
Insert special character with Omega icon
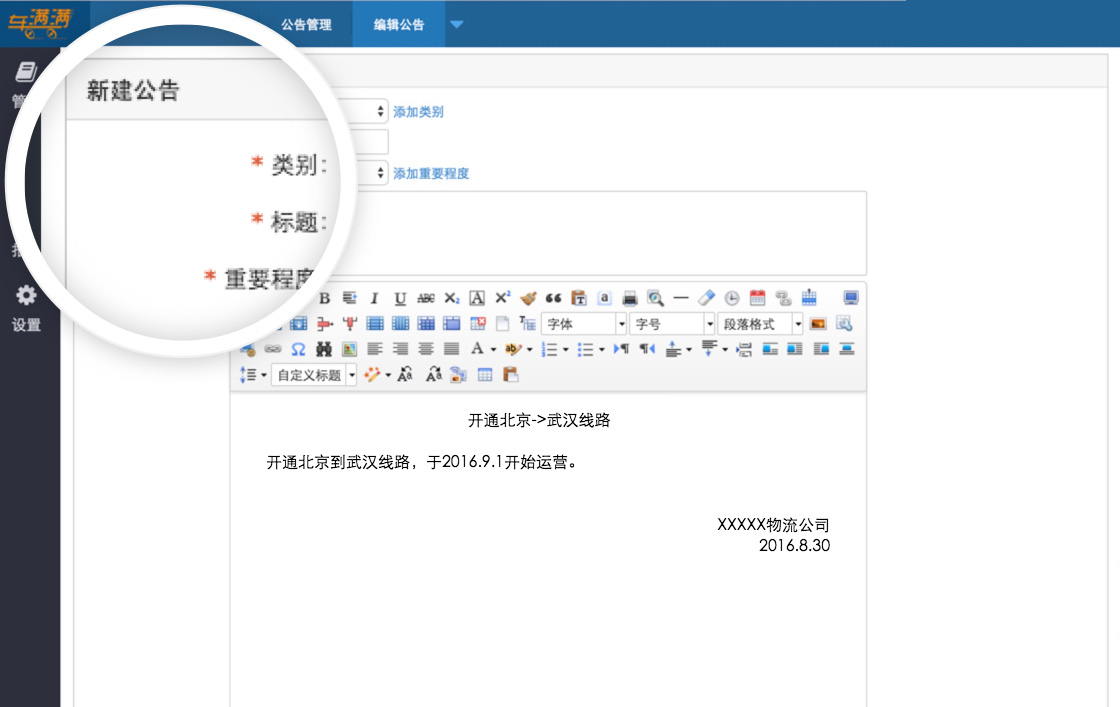pyautogui.click(x=298, y=349)
